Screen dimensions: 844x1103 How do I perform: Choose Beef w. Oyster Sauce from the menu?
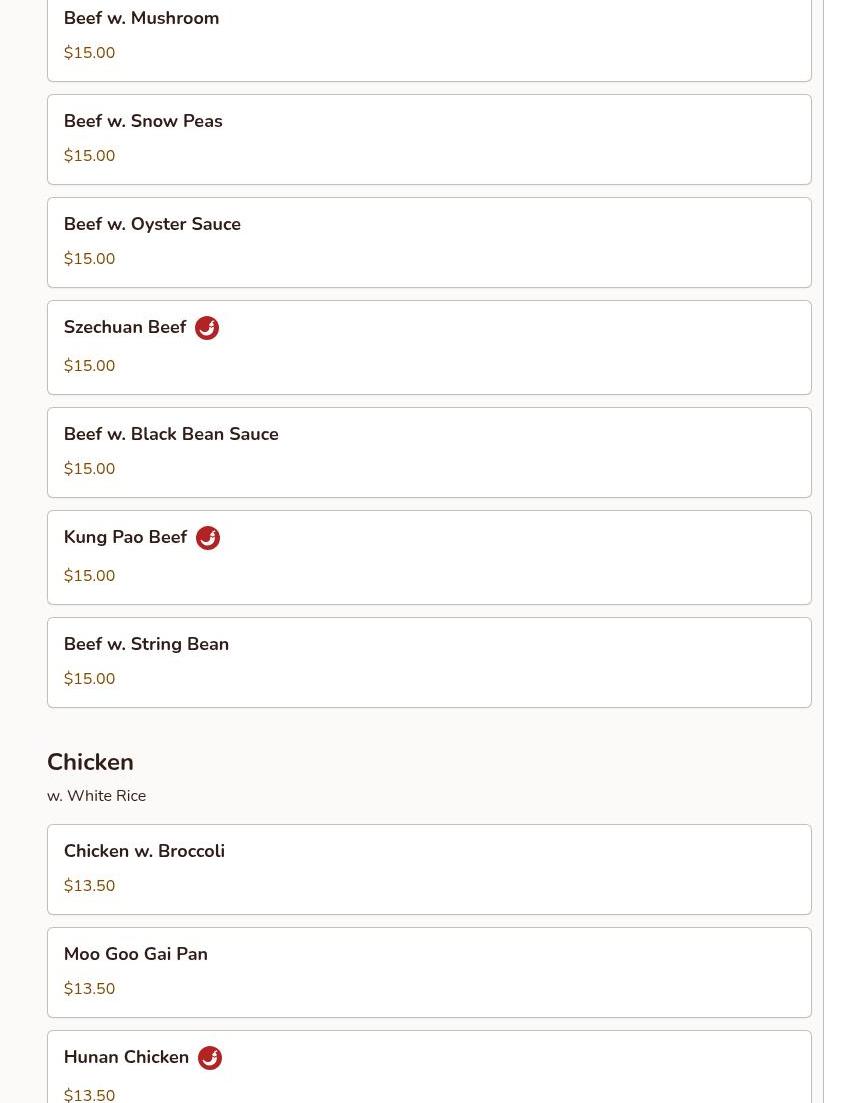click(x=429, y=243)
